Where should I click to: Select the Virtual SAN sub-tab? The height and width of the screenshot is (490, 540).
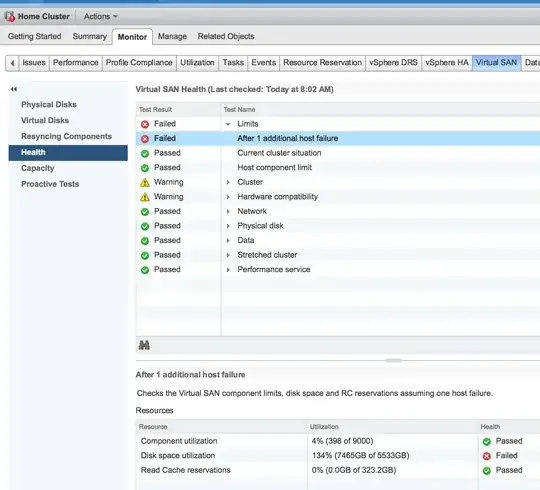coord(496,63)
